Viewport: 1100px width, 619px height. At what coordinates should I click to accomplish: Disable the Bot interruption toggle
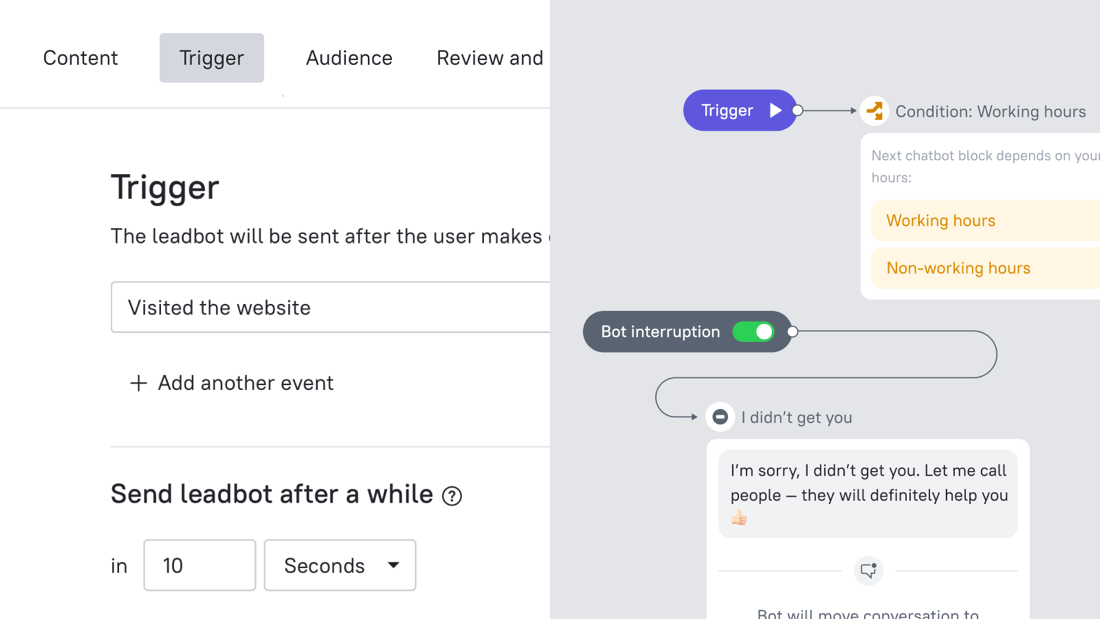click(x=756, y=331)
